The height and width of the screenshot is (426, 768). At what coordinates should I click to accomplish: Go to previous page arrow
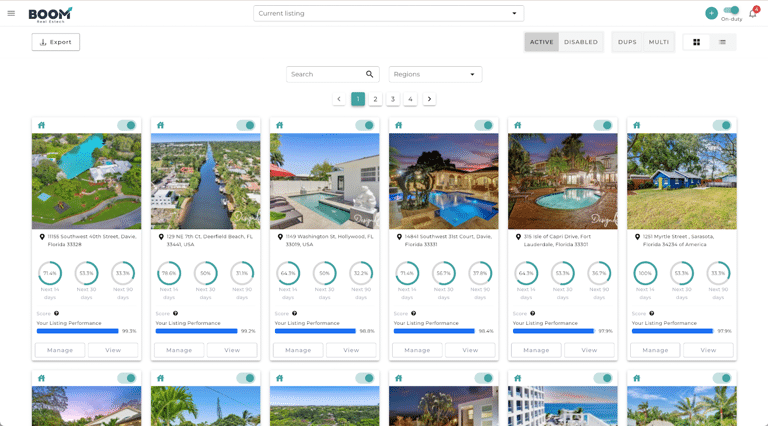339,99
